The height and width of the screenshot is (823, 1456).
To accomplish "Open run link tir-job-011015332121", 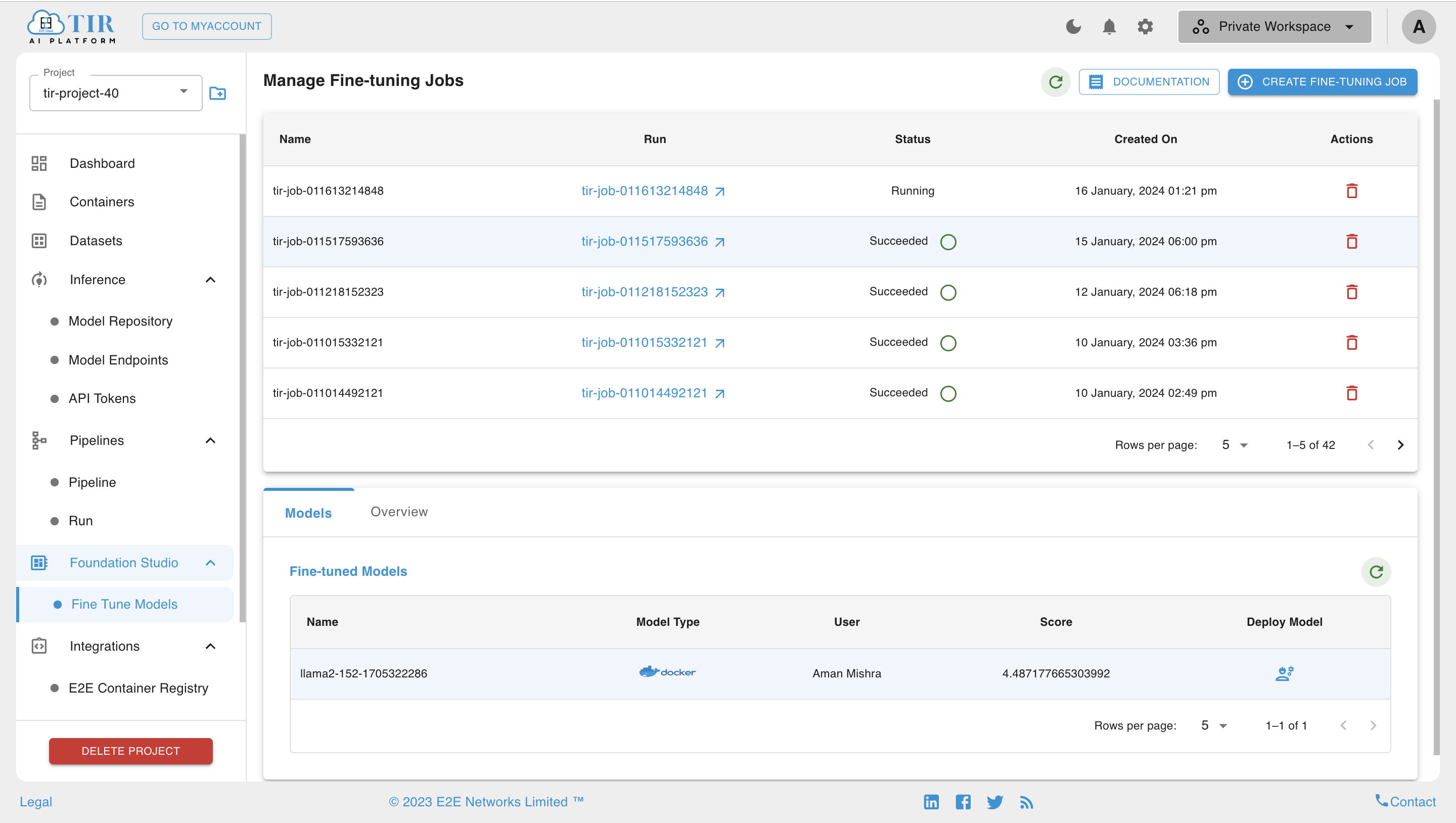I will point(653,343).
